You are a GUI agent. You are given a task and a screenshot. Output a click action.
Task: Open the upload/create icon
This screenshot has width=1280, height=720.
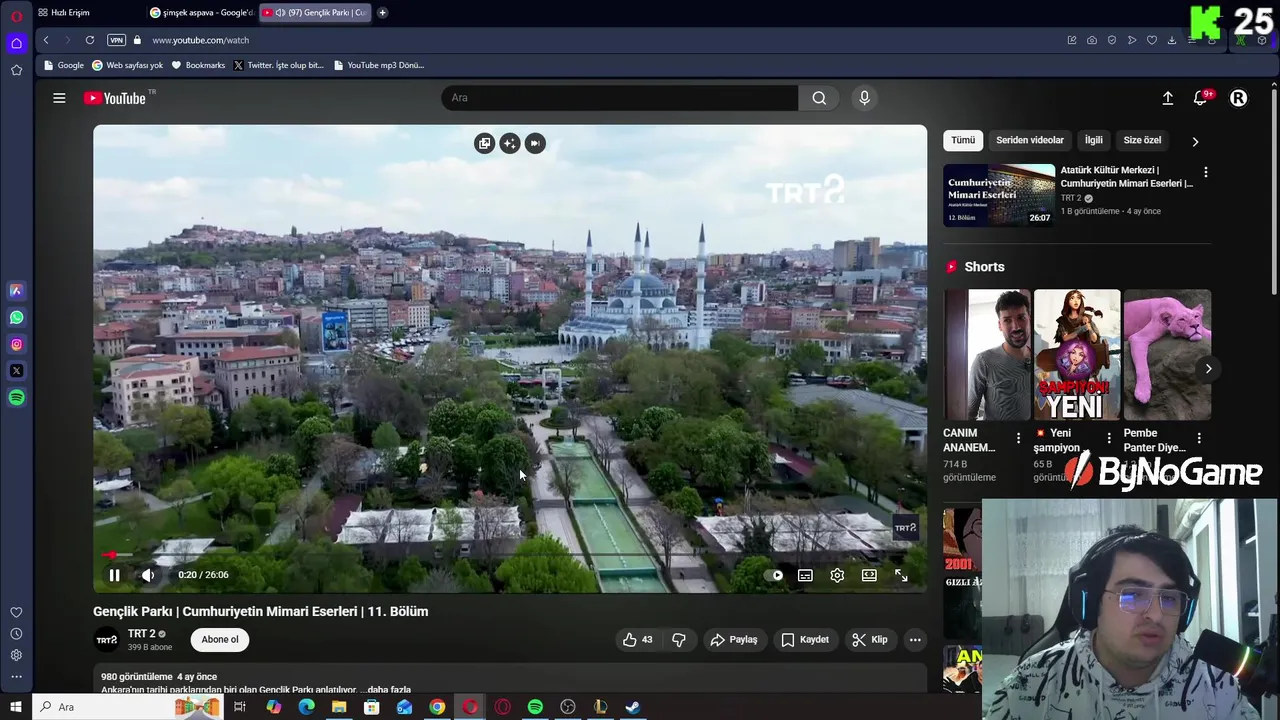pyautogui.click(x=1167, y=98)
